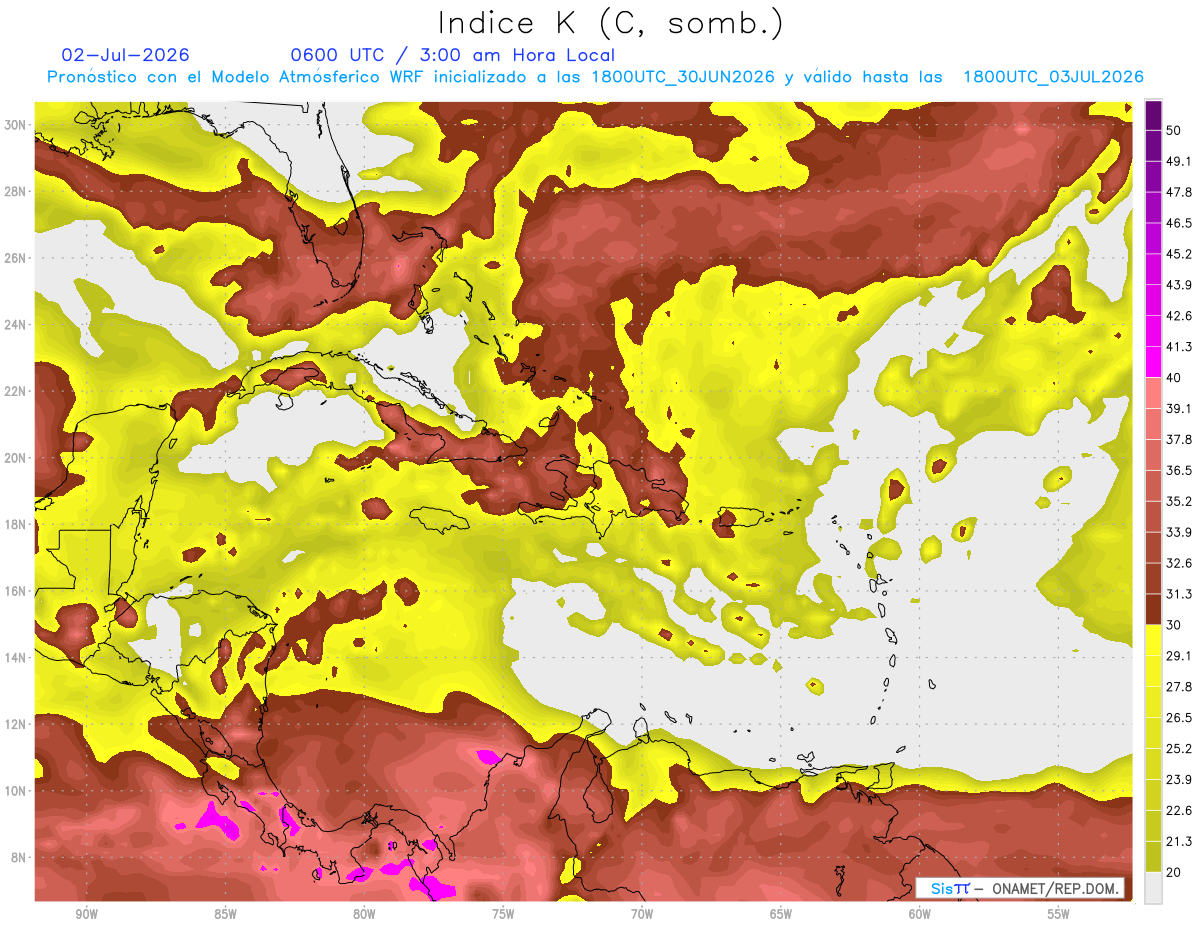1200x927 pixels.
Task: Click the "28N" latitude axis label
Action: pos(15,191)
